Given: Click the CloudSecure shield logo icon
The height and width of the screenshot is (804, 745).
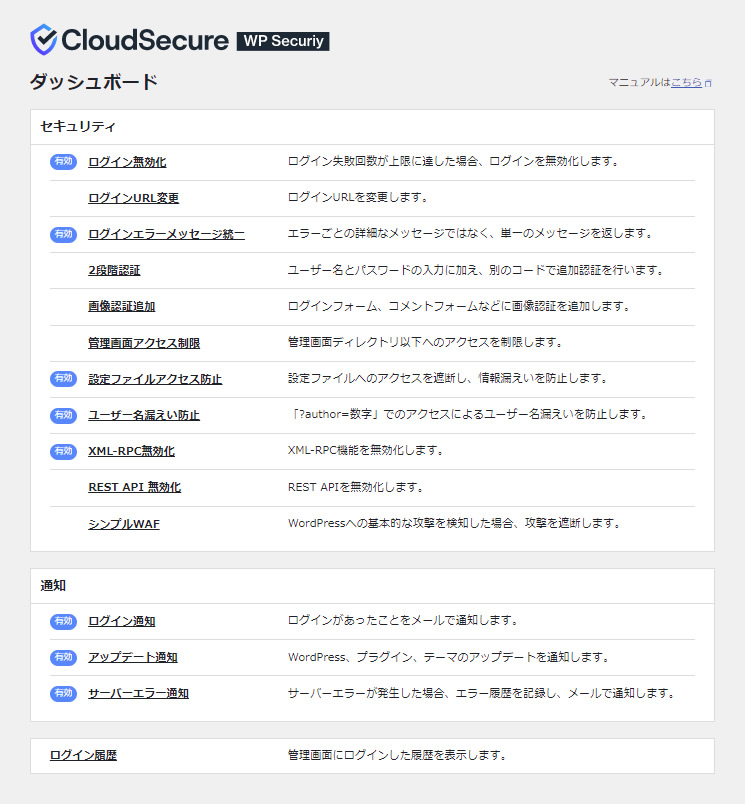Looking at the screenshot, I should click(43, 39).
